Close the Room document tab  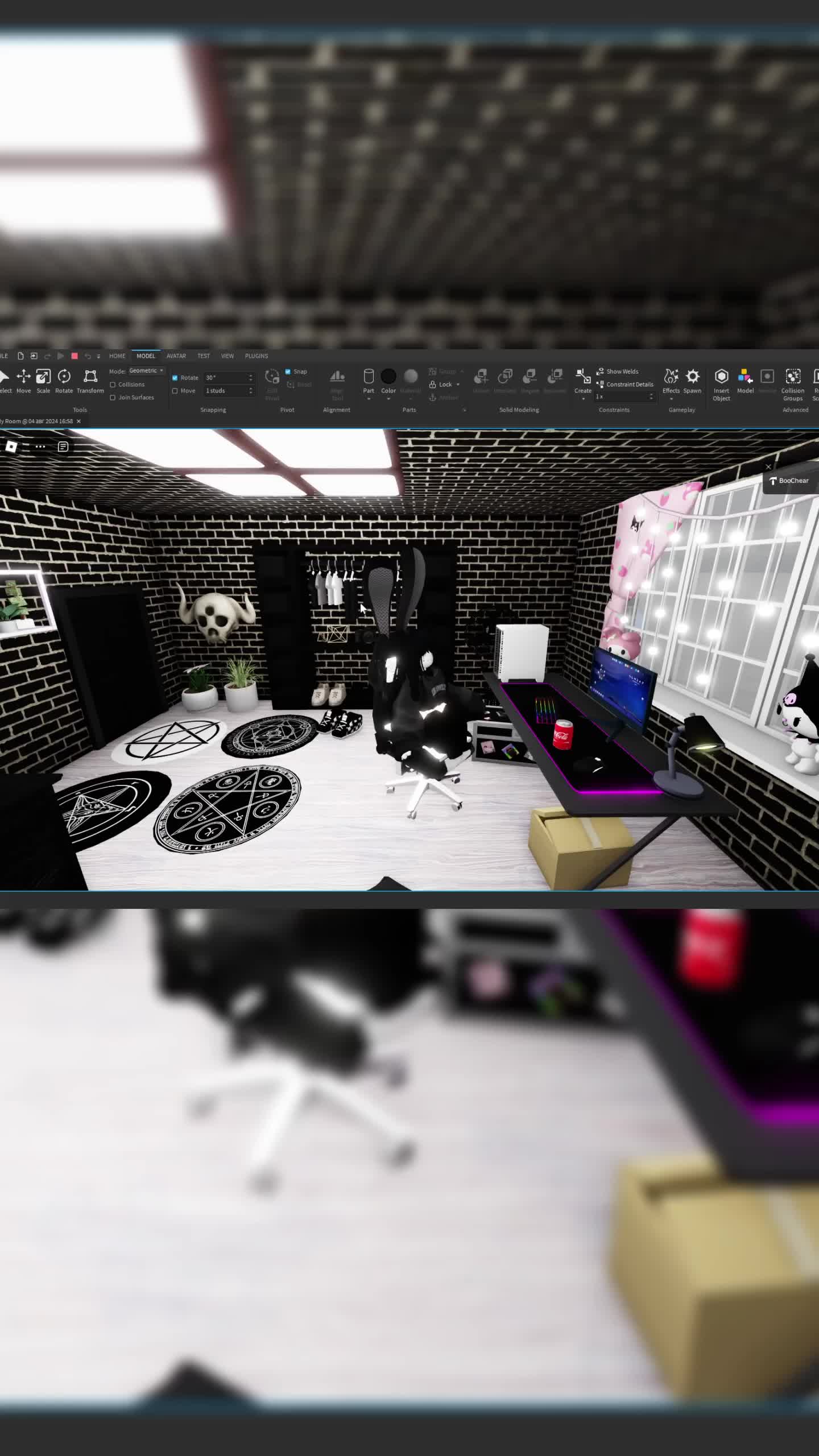tap(78, 421)
